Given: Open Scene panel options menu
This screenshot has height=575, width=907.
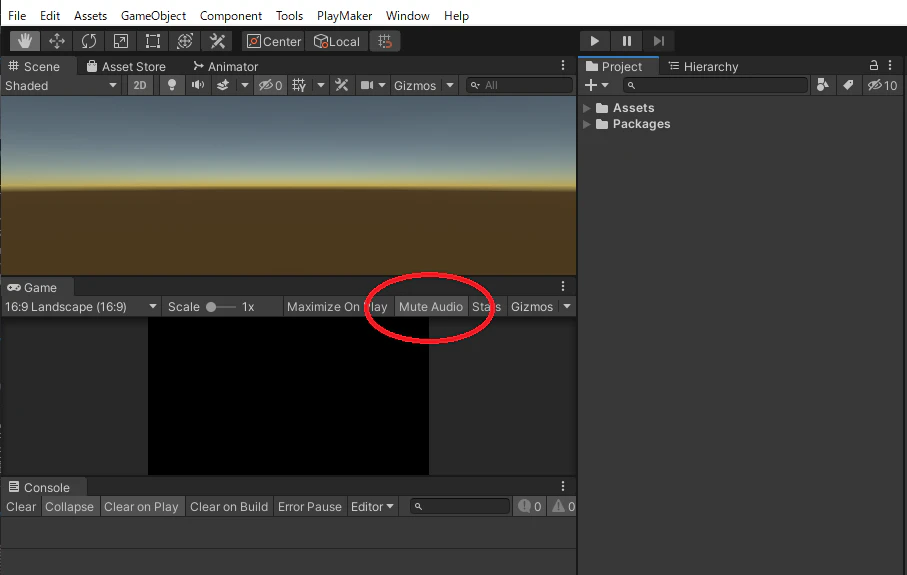Looking at the screenshot, I should pos(563,65).
